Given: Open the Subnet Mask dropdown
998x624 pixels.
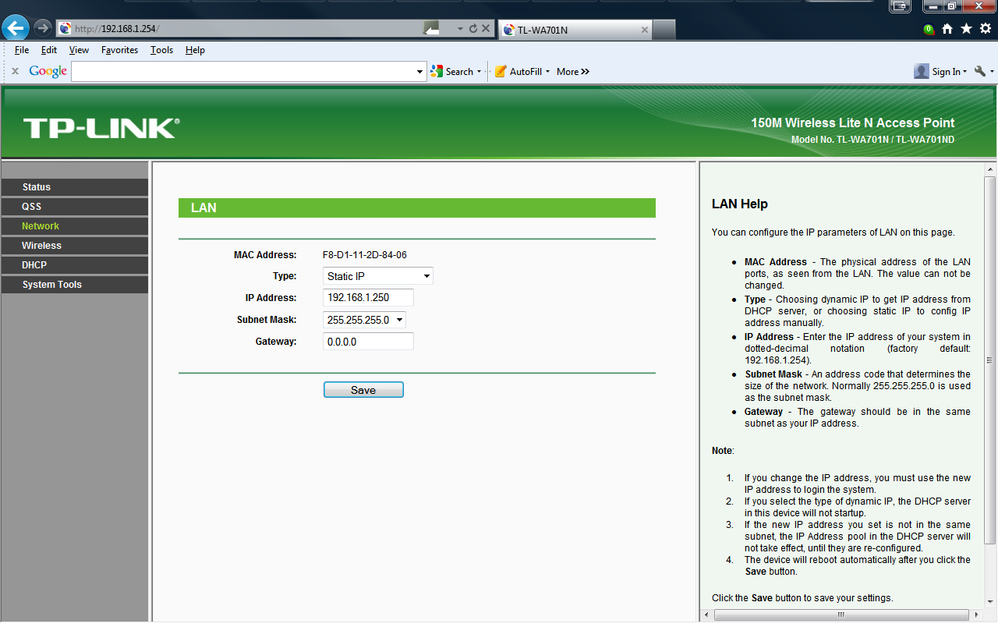Looking at the screenshot, I should [364, 320].
